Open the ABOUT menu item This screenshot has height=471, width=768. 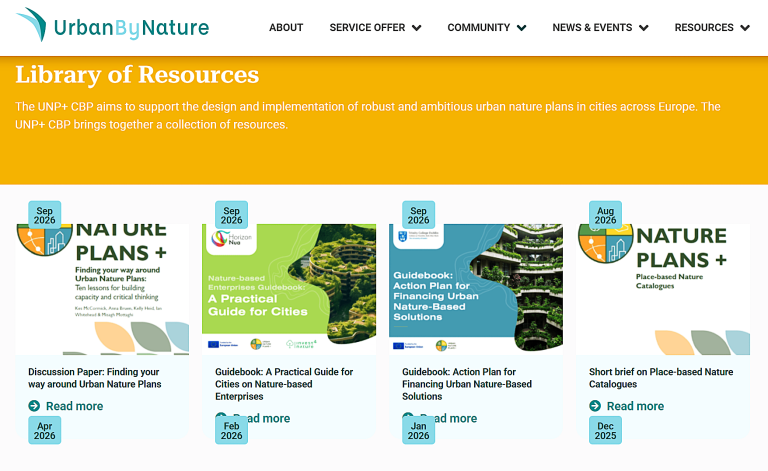(x=286, y=27)
